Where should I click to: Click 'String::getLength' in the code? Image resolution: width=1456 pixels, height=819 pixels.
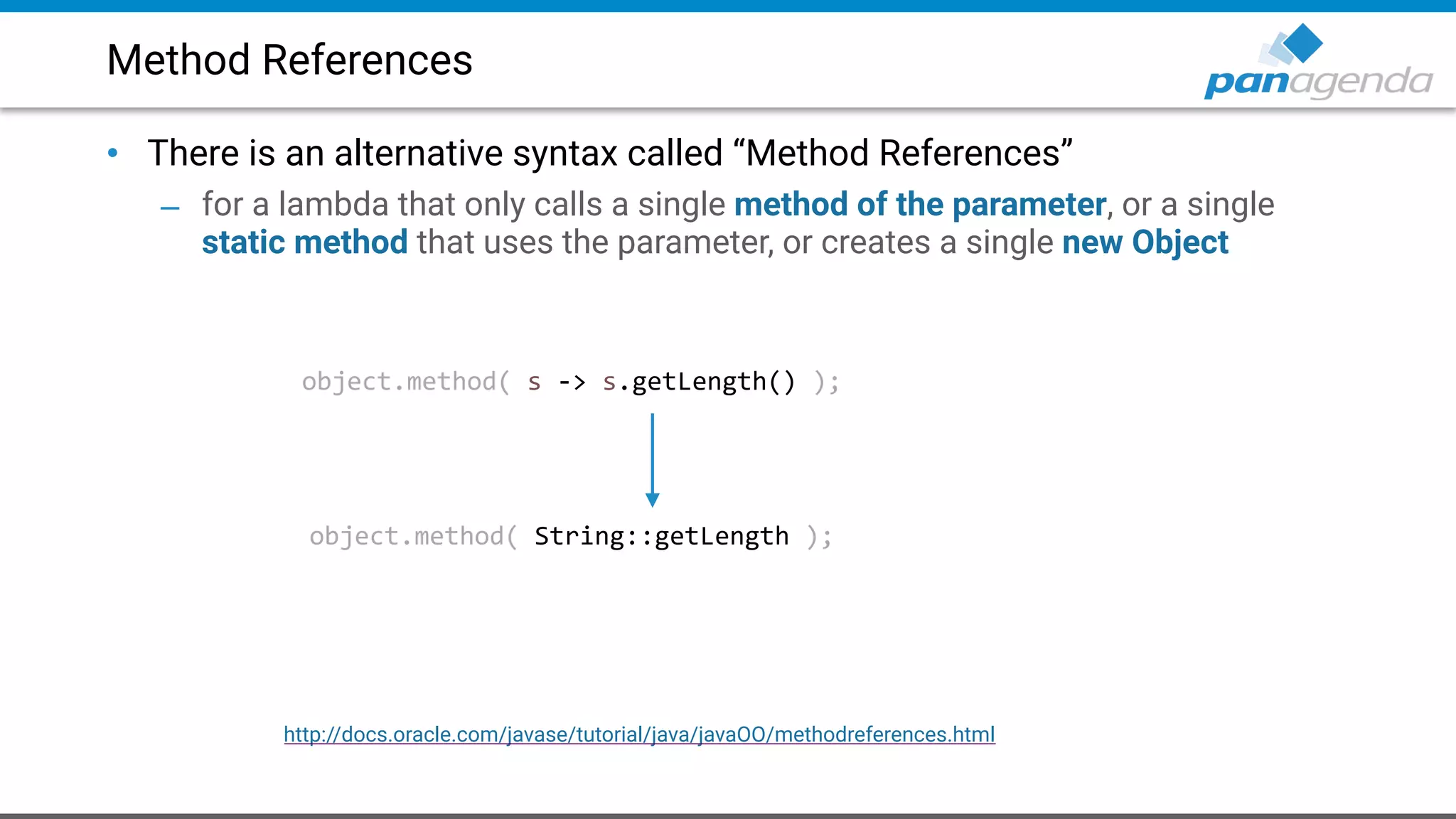coord(661,536)
